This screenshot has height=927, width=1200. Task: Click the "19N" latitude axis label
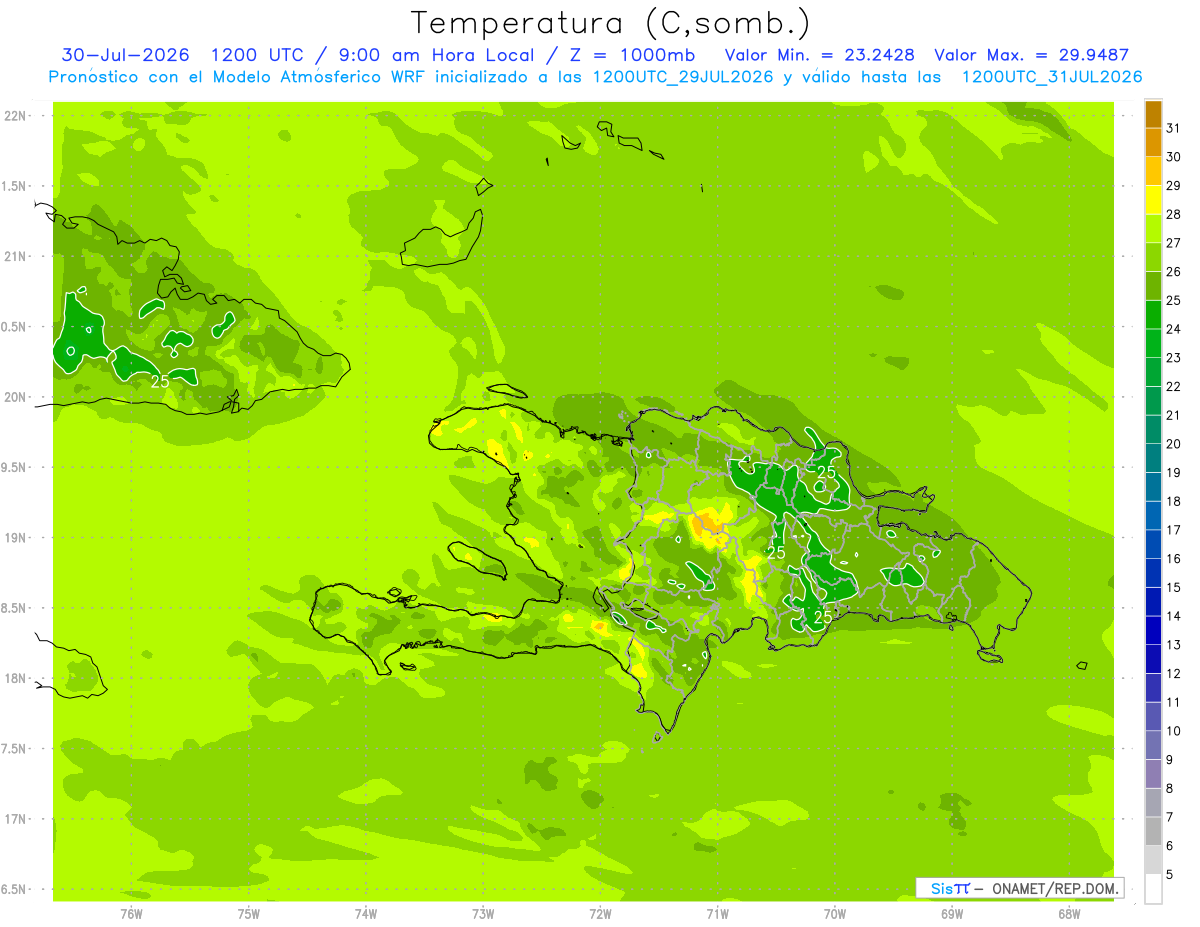[x=15, y=538]
